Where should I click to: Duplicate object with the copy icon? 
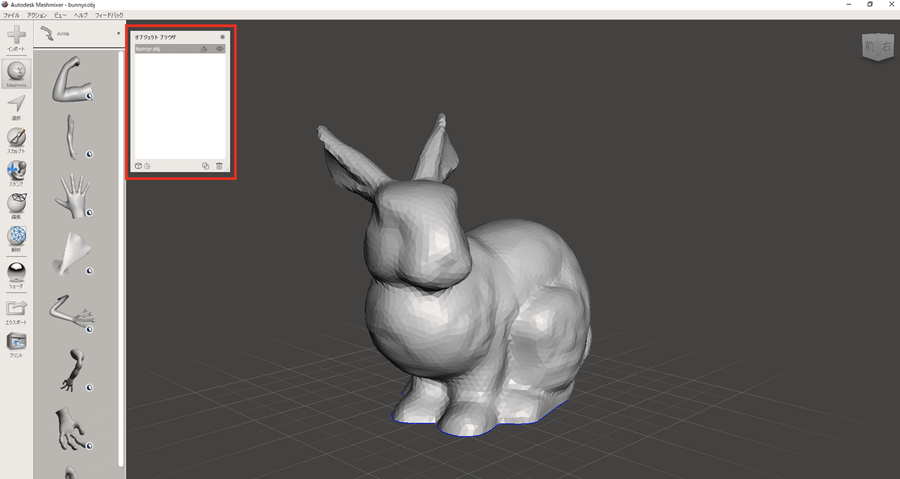(x=205, y=166)
